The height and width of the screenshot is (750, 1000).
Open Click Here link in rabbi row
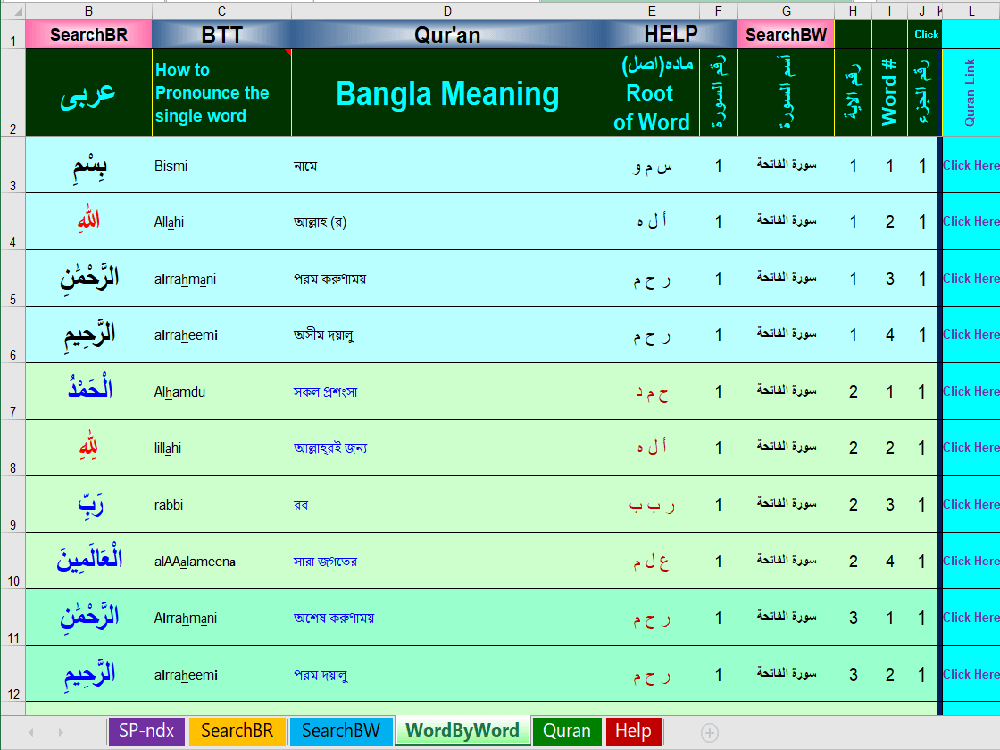click(x=971, y=504)
